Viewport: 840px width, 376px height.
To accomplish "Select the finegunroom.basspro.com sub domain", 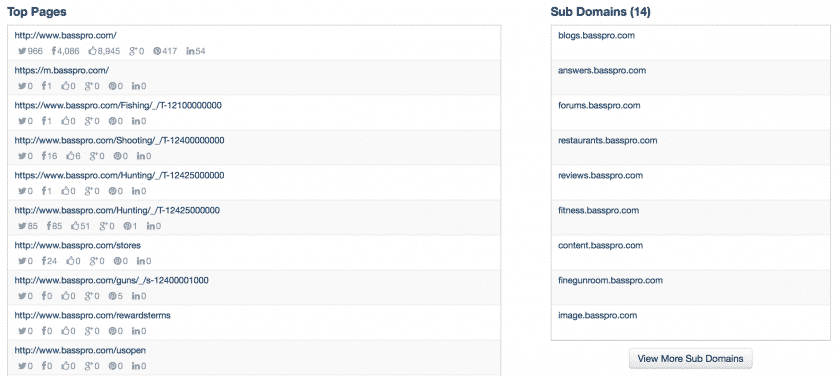I will (x=610, y=280).
